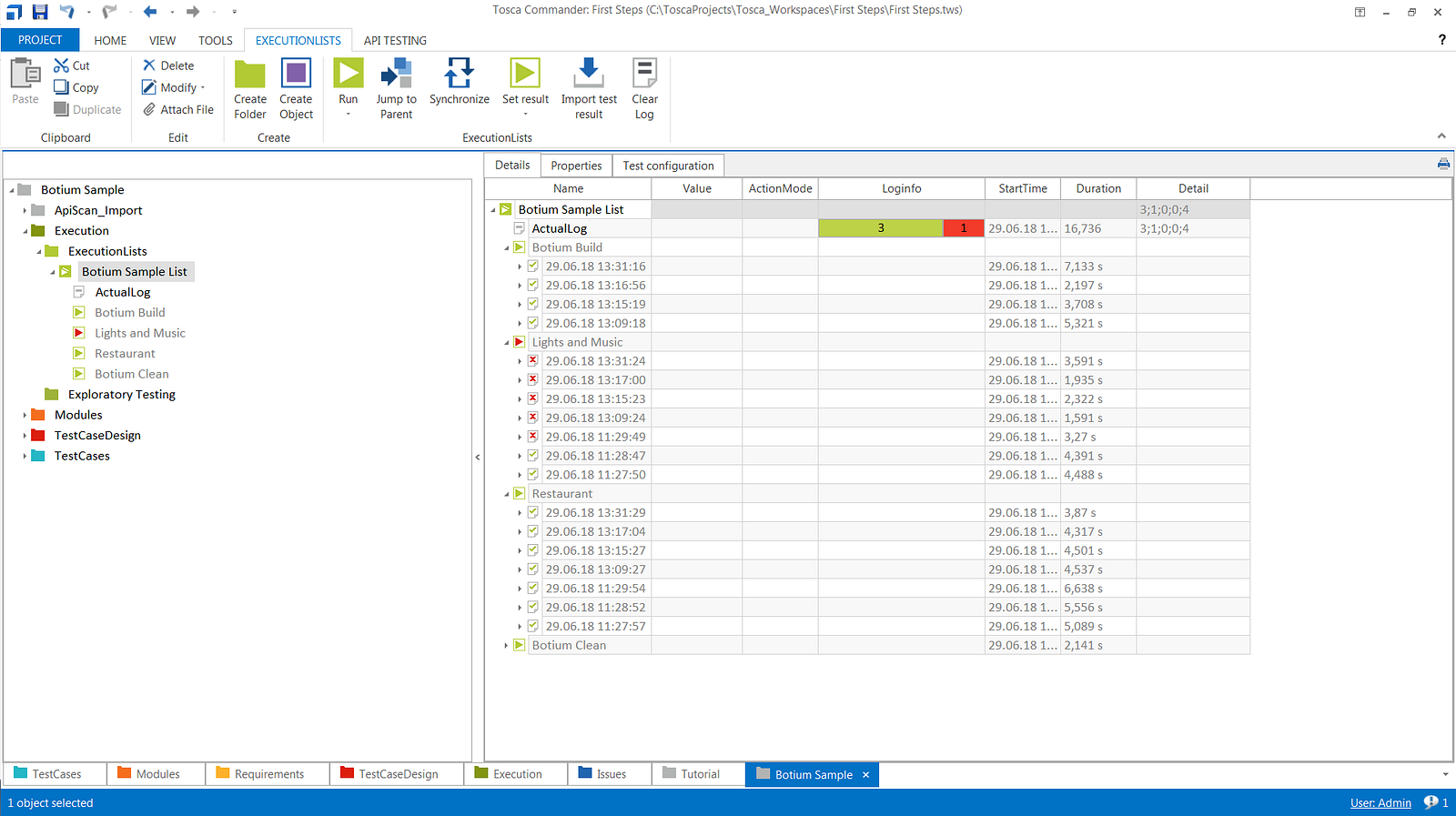
Task: Switch to the Issues bottom tab
Action: [x=610, y=774]
